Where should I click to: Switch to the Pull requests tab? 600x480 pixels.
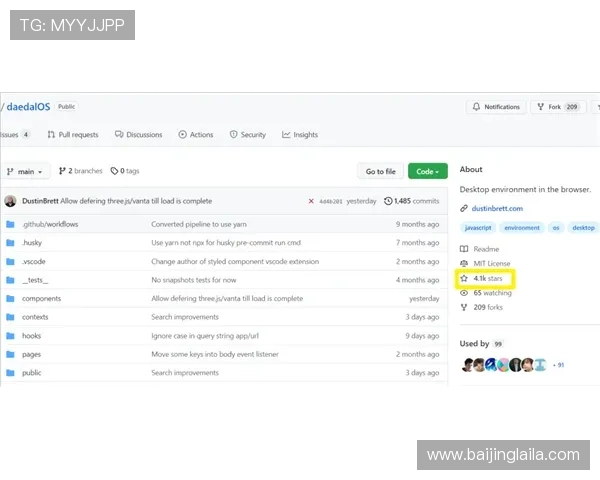tap(73, 135)
